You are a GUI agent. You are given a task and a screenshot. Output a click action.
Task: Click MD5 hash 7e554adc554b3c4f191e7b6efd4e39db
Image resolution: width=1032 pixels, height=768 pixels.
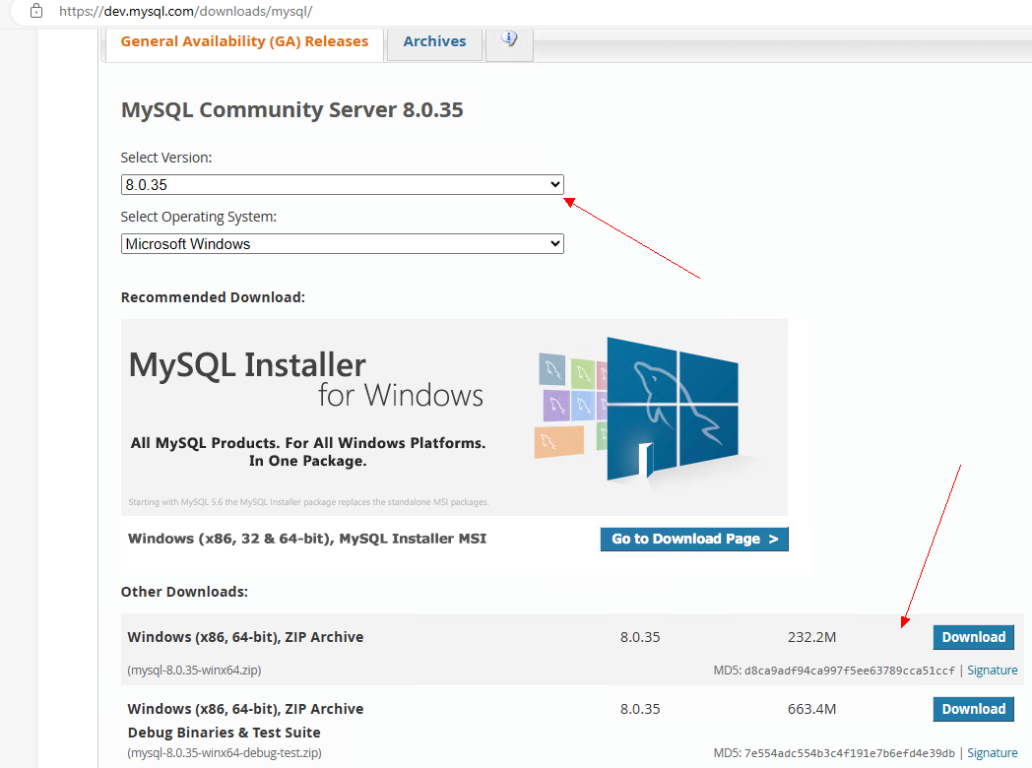[849, 754]
